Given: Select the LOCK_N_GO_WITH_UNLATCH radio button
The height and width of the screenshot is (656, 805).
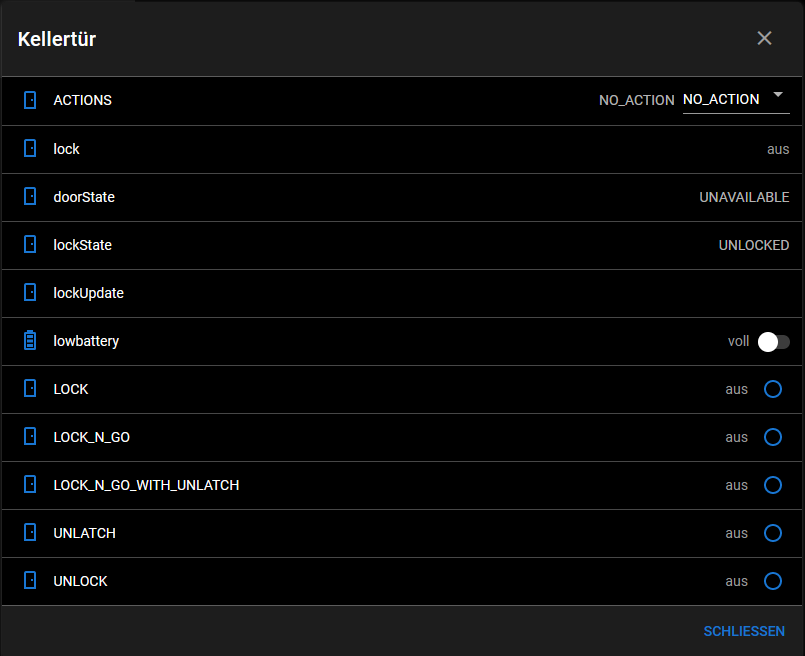Looking at the screenshot, I should (773, 485).
